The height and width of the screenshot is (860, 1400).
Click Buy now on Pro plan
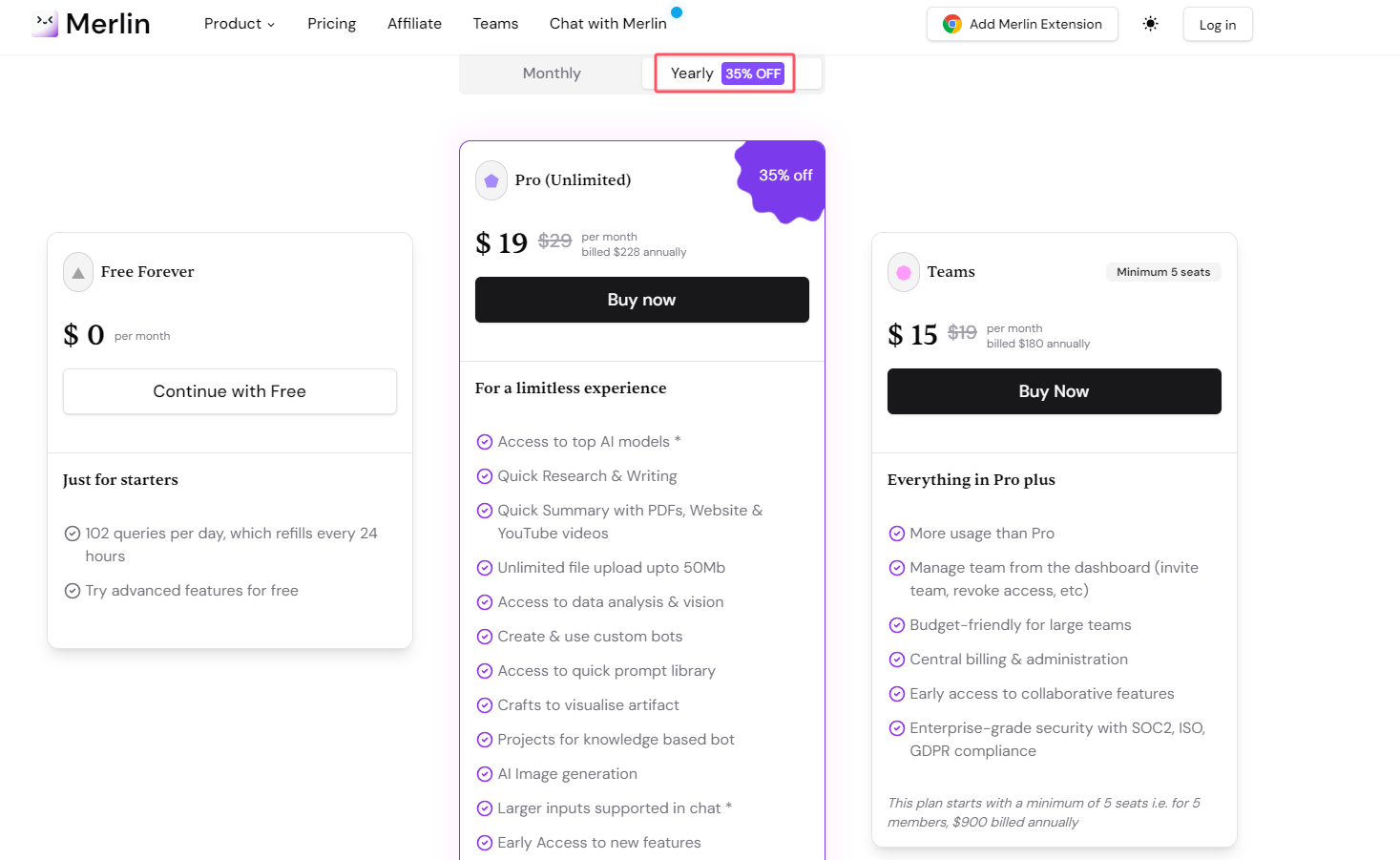click(x=642, y=300)
